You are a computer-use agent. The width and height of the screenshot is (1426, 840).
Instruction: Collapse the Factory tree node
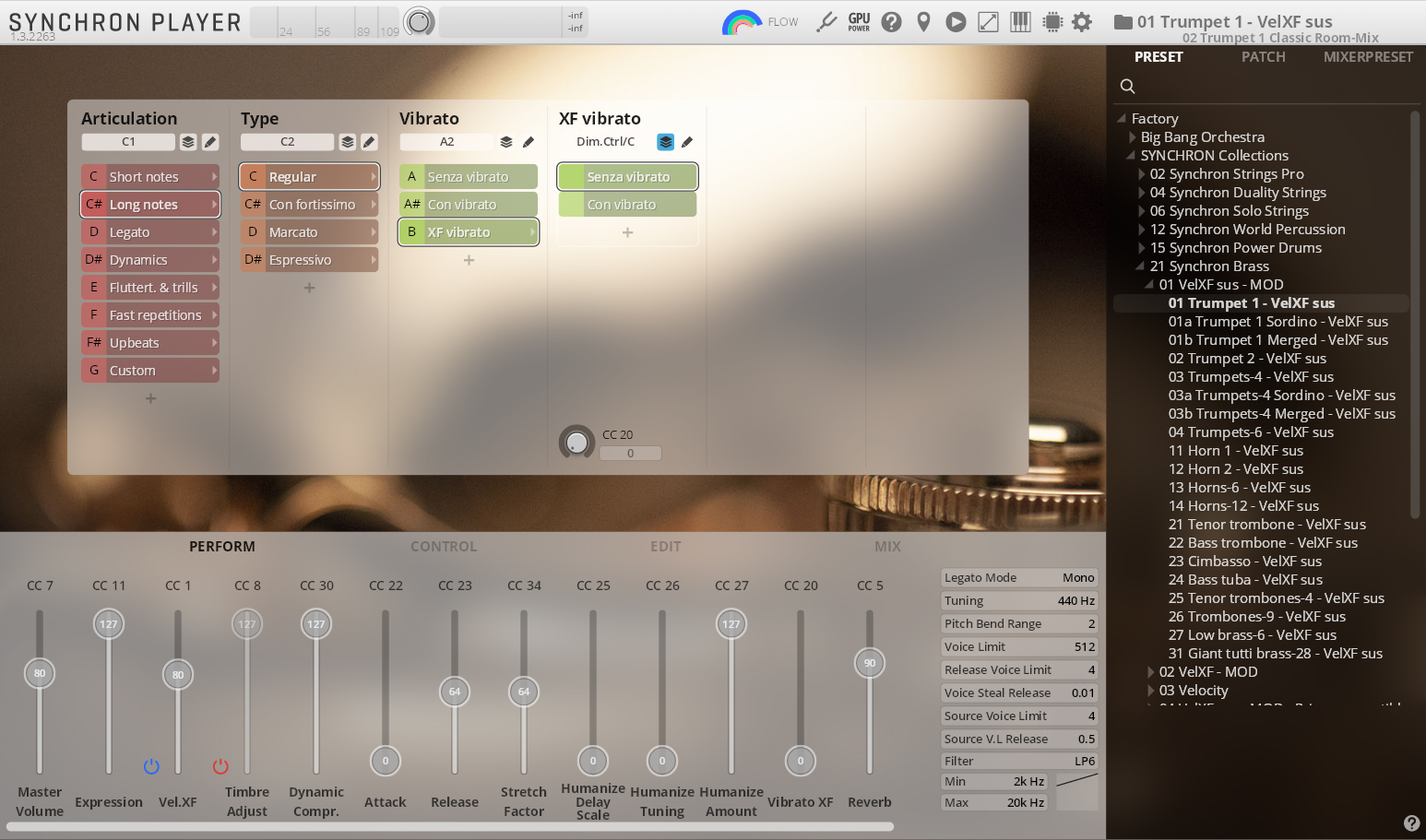1122,118
